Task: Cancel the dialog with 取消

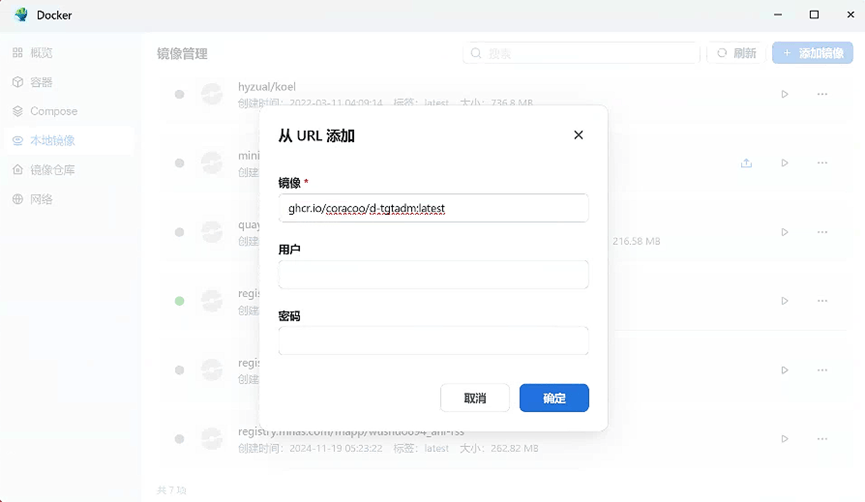Action: pos(474,398)
